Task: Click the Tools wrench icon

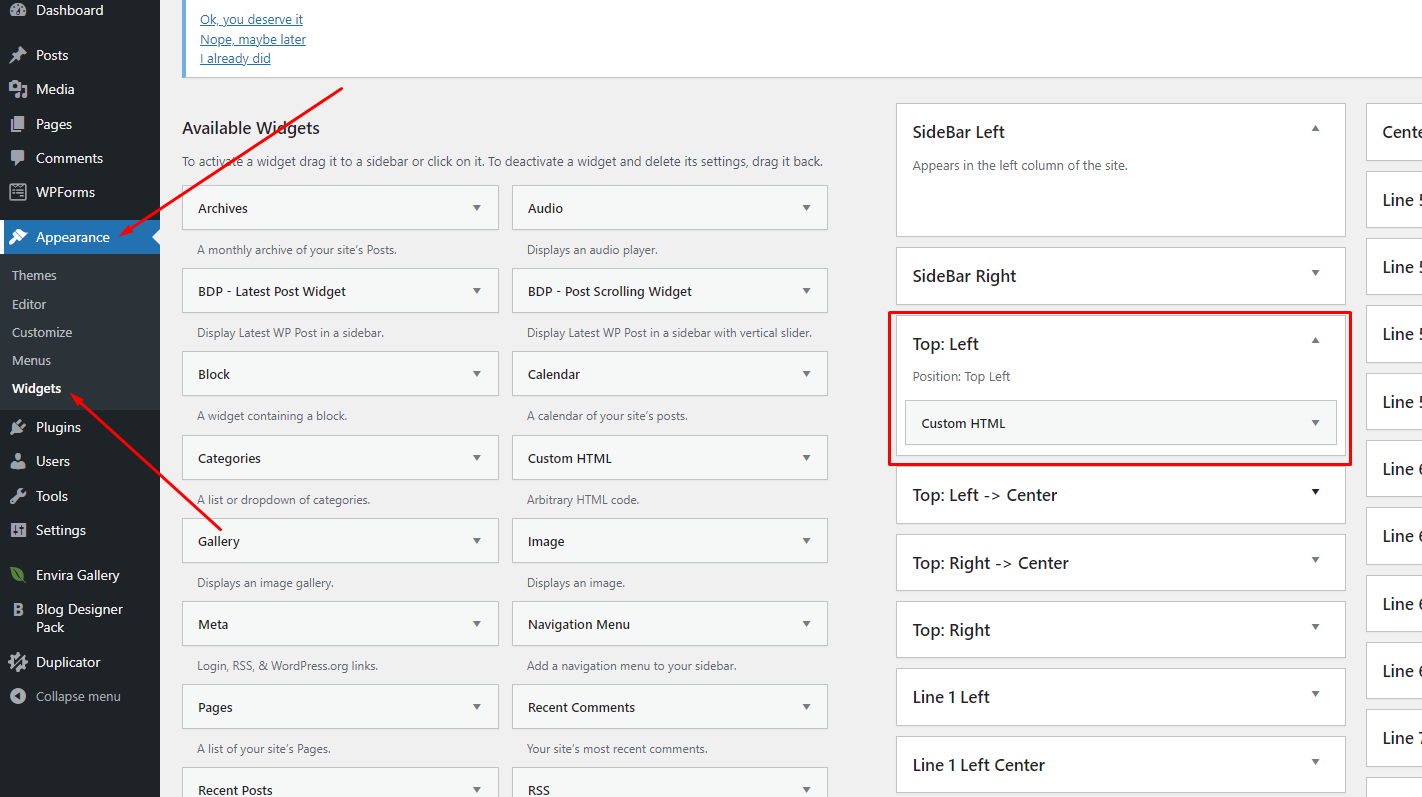Action: [x=18, y=496]
